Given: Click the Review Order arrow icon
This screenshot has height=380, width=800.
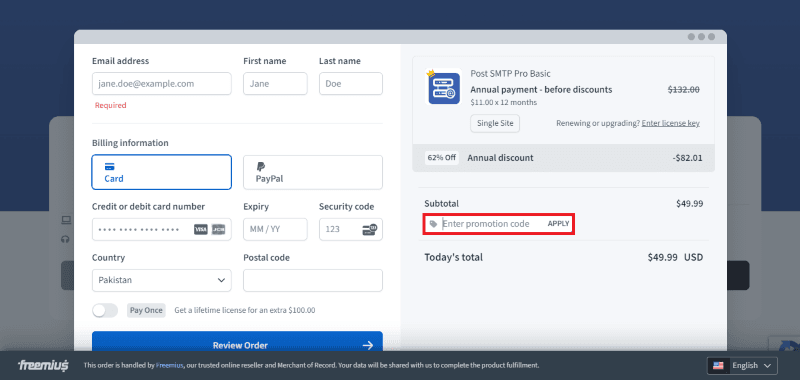Looking at the screenshot, I should click(x=367, y=345).
